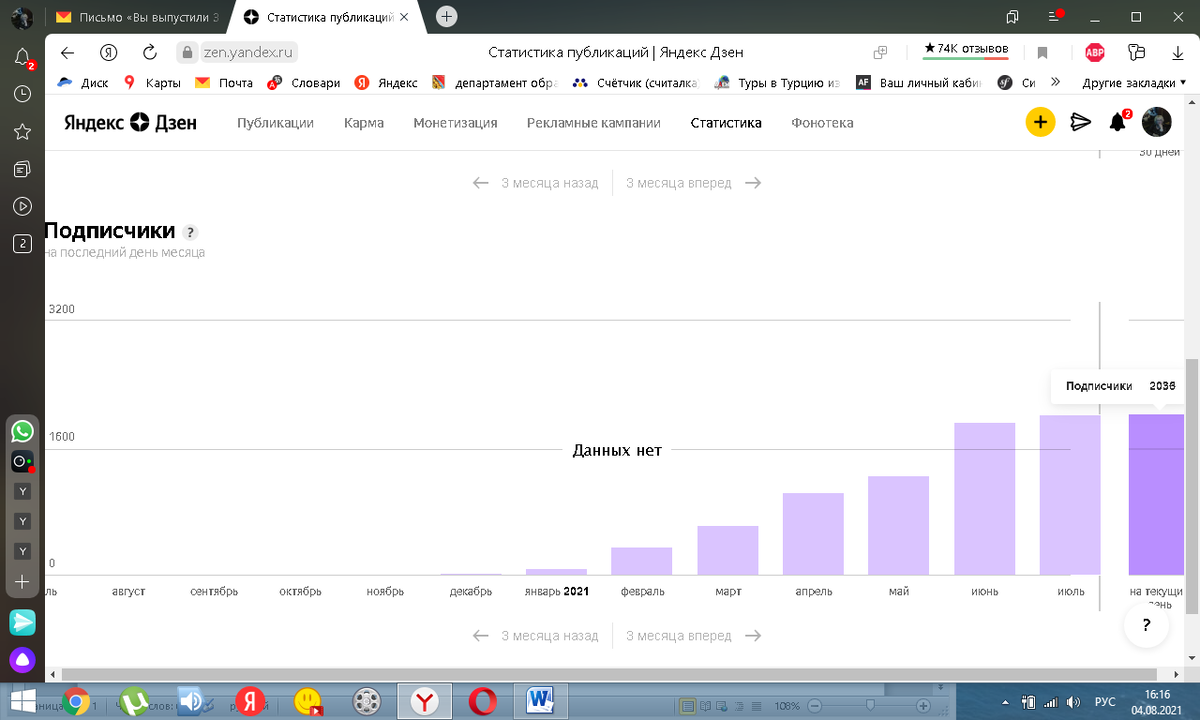Open Диск bookmark
Image resolution: width=1200 pixels, height=720 pixels.
click(83, 83)
